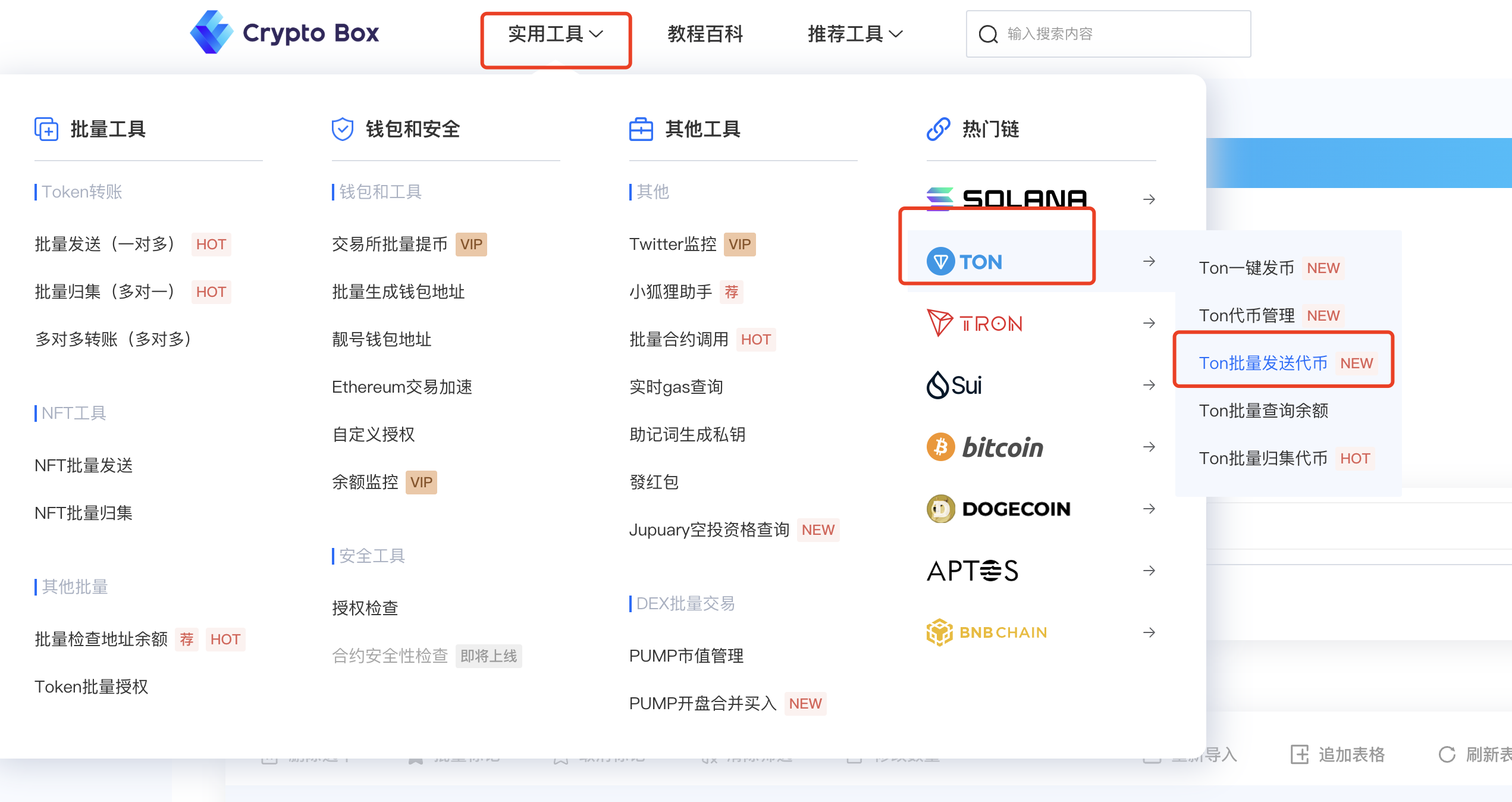Viewport: 1512px width, 802px height.
Task: Open the 教程百科 nav item
Action: 705,34
